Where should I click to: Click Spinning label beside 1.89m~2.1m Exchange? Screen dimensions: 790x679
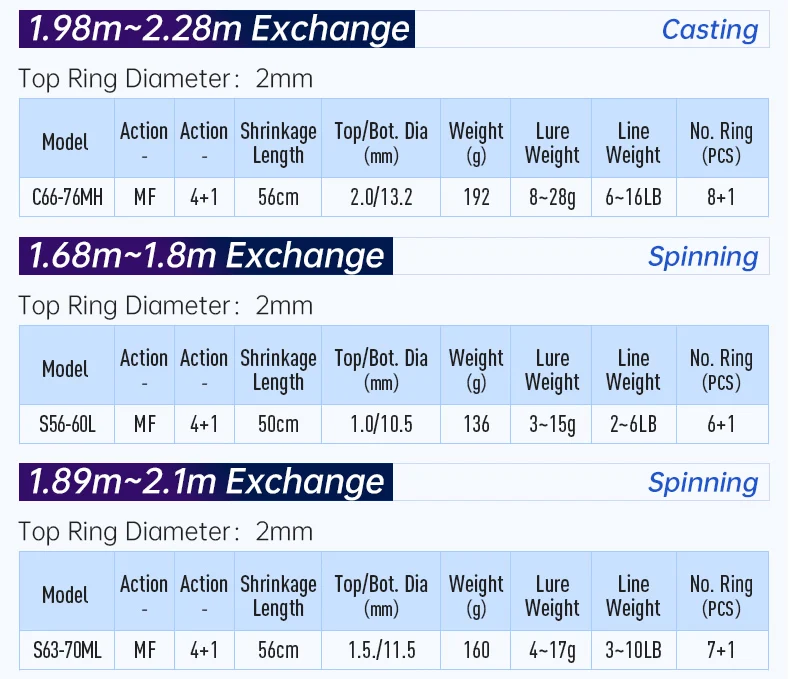(x=702, y=483)
